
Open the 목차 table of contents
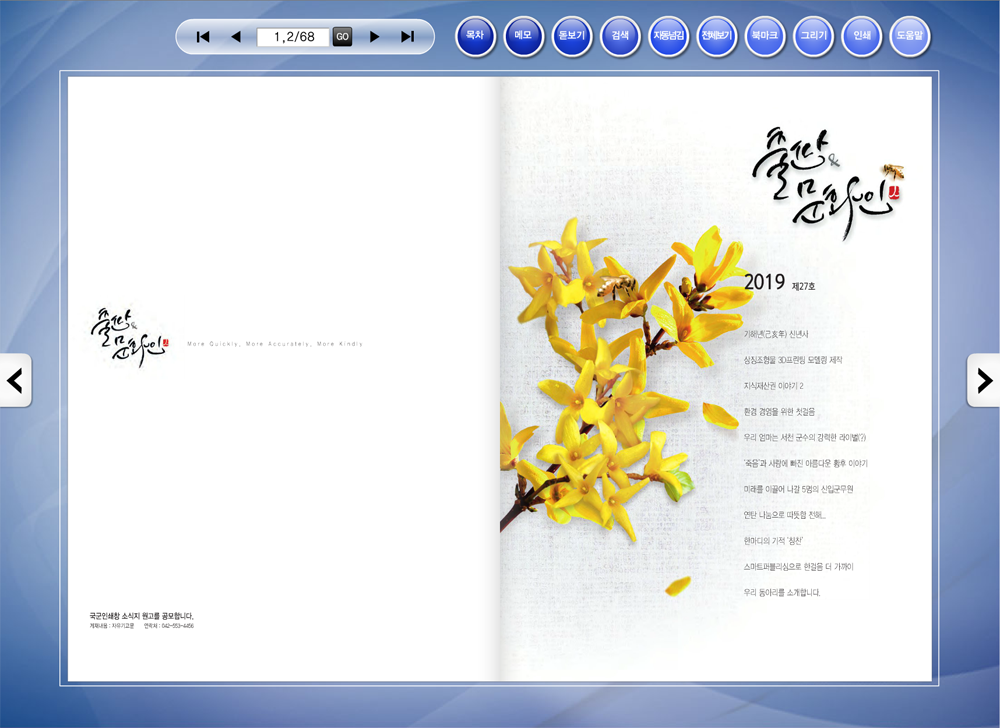click(x=475, y=36)
